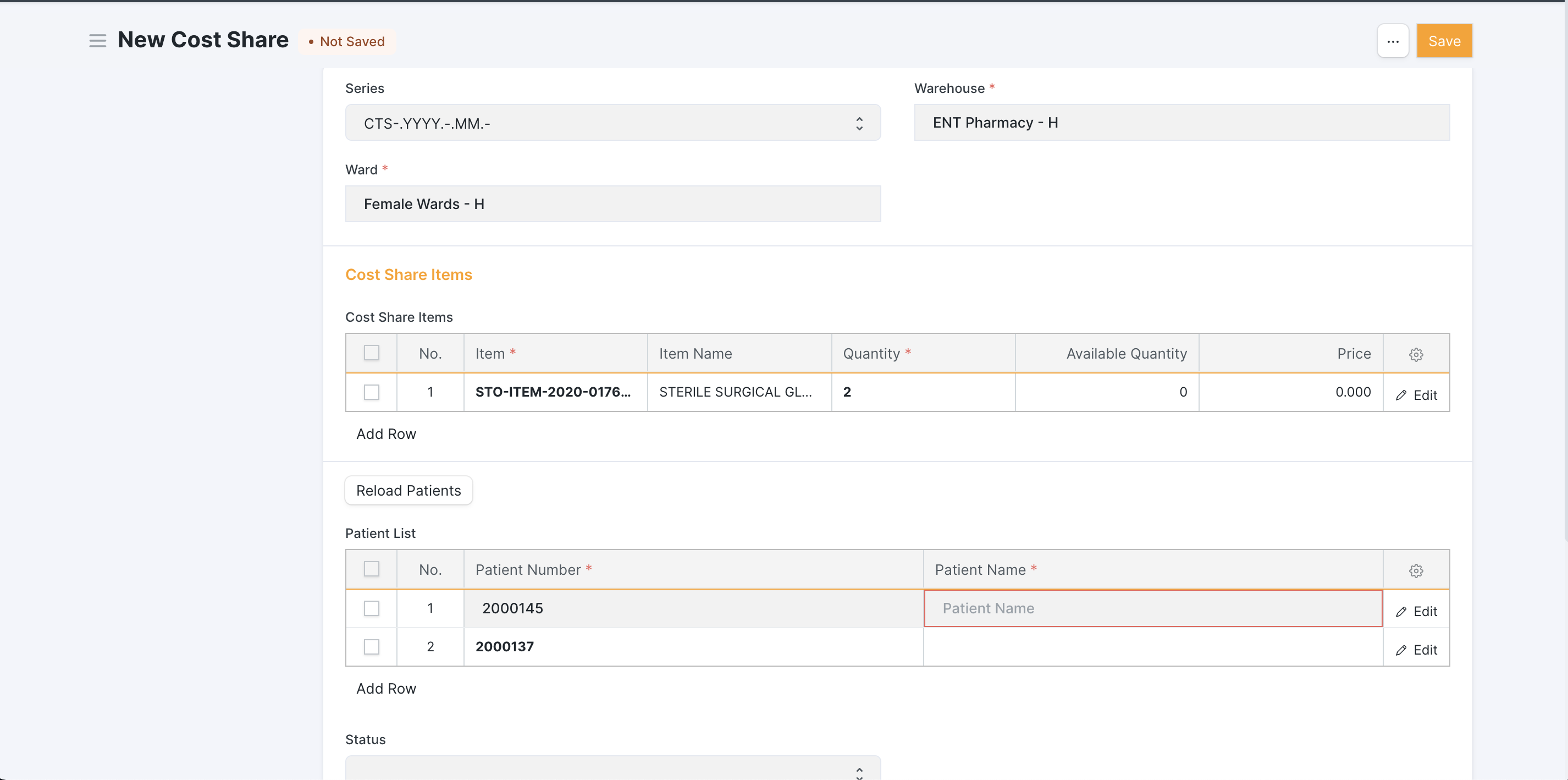
Task: Click the Quantity cell showing 2
Action: (923, 392)
